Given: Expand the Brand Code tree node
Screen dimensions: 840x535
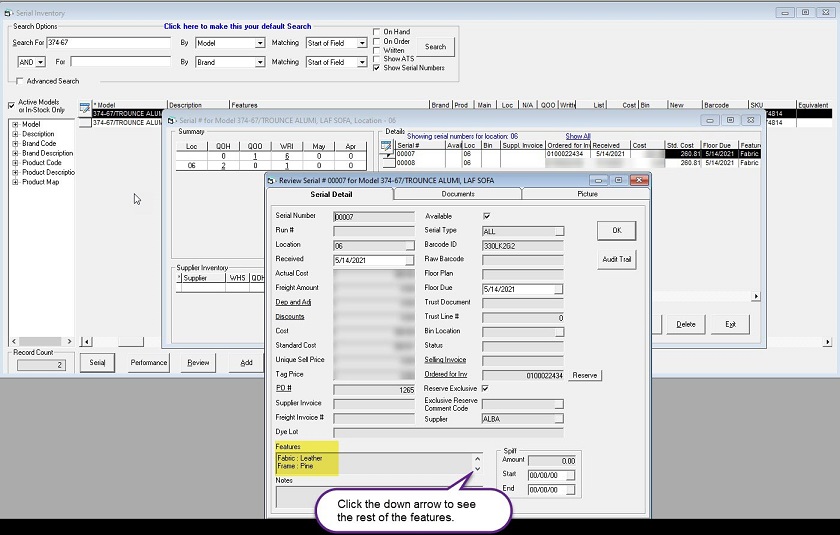Looking at the screenshot, I should tap(15, 144).
